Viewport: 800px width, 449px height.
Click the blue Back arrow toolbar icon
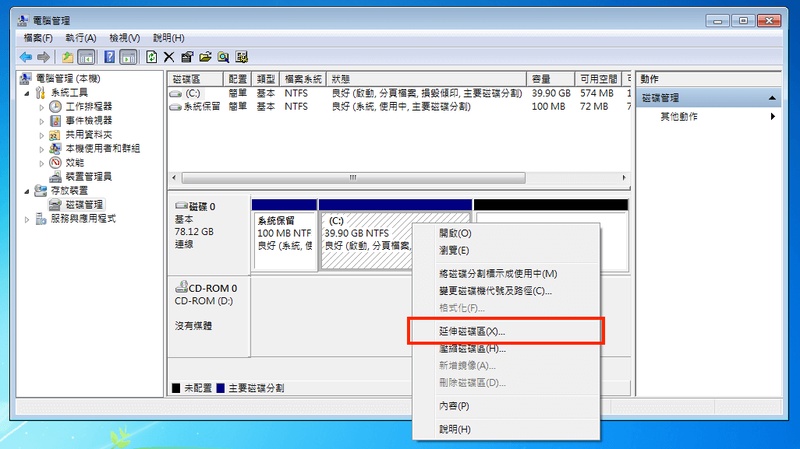tap(26, 57)
